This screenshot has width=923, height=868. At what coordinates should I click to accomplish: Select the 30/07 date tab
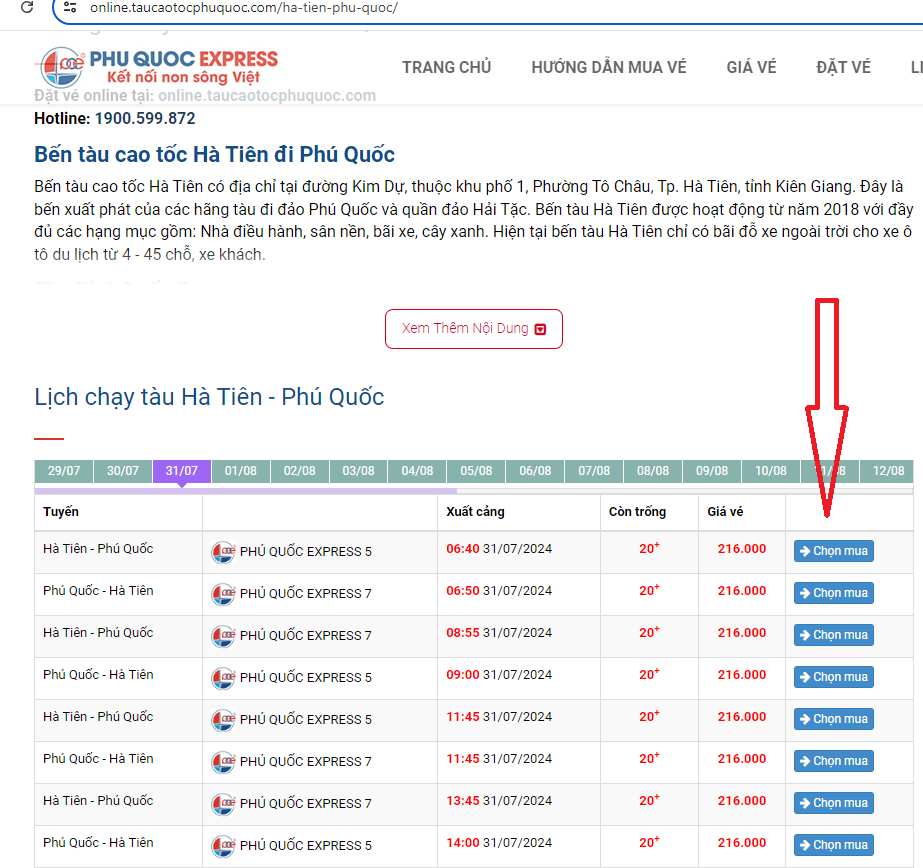point(122,471)
